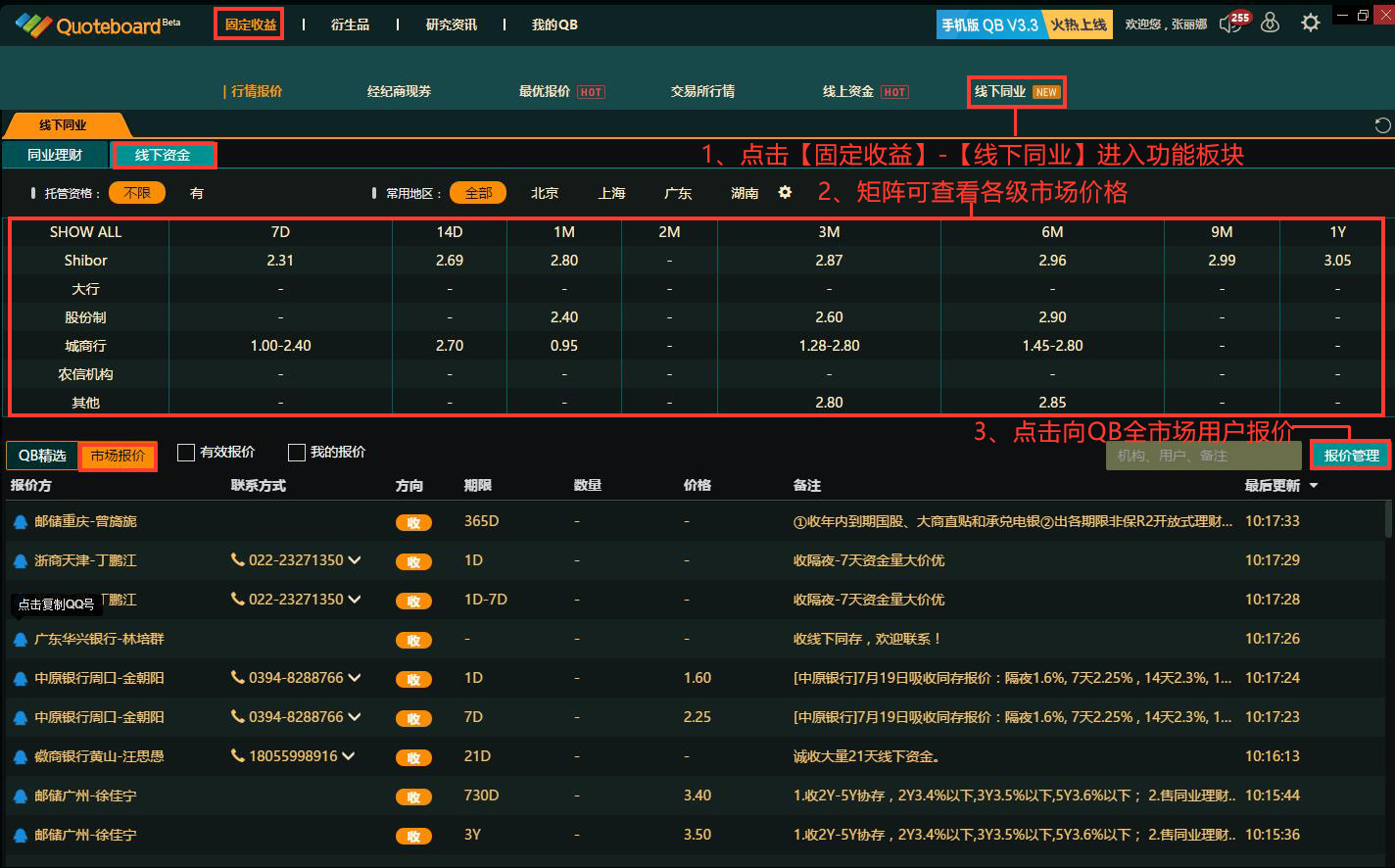Screen dimensions: 1395x868
Task: Expand phone dropdown in 中原银行周口 1D row
Action: pyautogui.click(x=355, y=678)
